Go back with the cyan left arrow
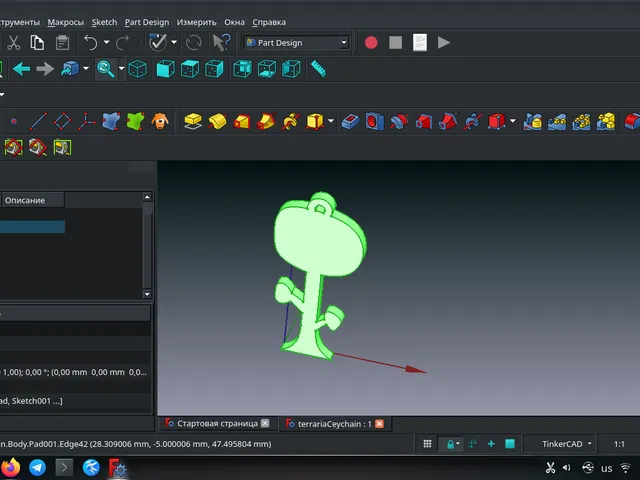This screenshot has width=640, height=480. coord(22,69)
